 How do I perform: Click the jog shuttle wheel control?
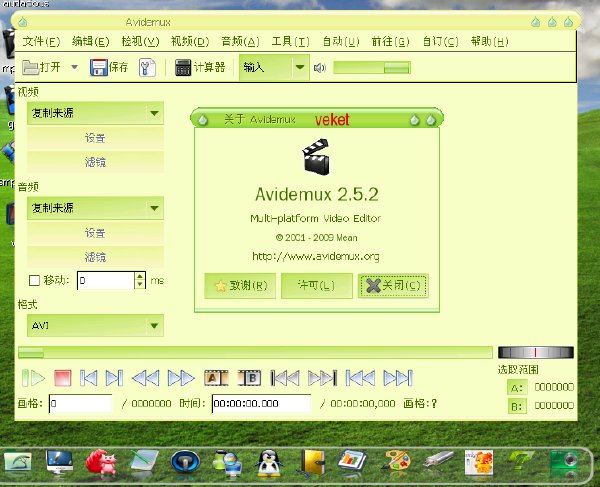tap(536, 352)
